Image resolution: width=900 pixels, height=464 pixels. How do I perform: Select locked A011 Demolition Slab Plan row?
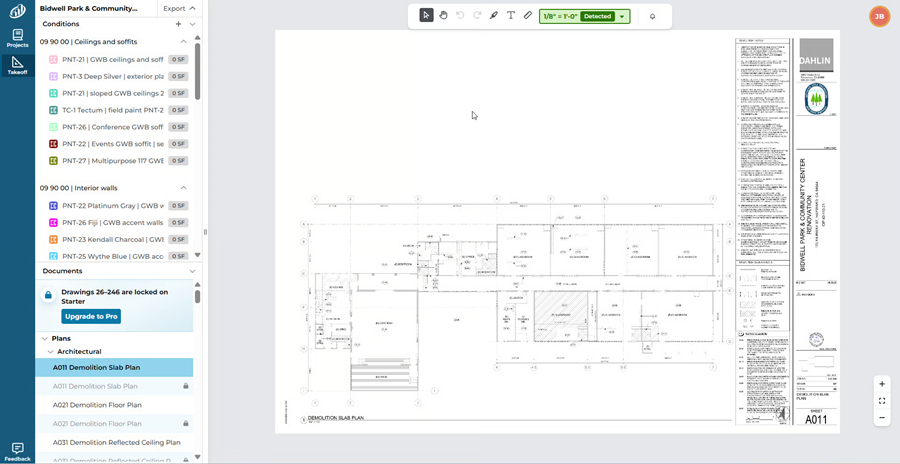pyautogui.click(x=114, y=386)
